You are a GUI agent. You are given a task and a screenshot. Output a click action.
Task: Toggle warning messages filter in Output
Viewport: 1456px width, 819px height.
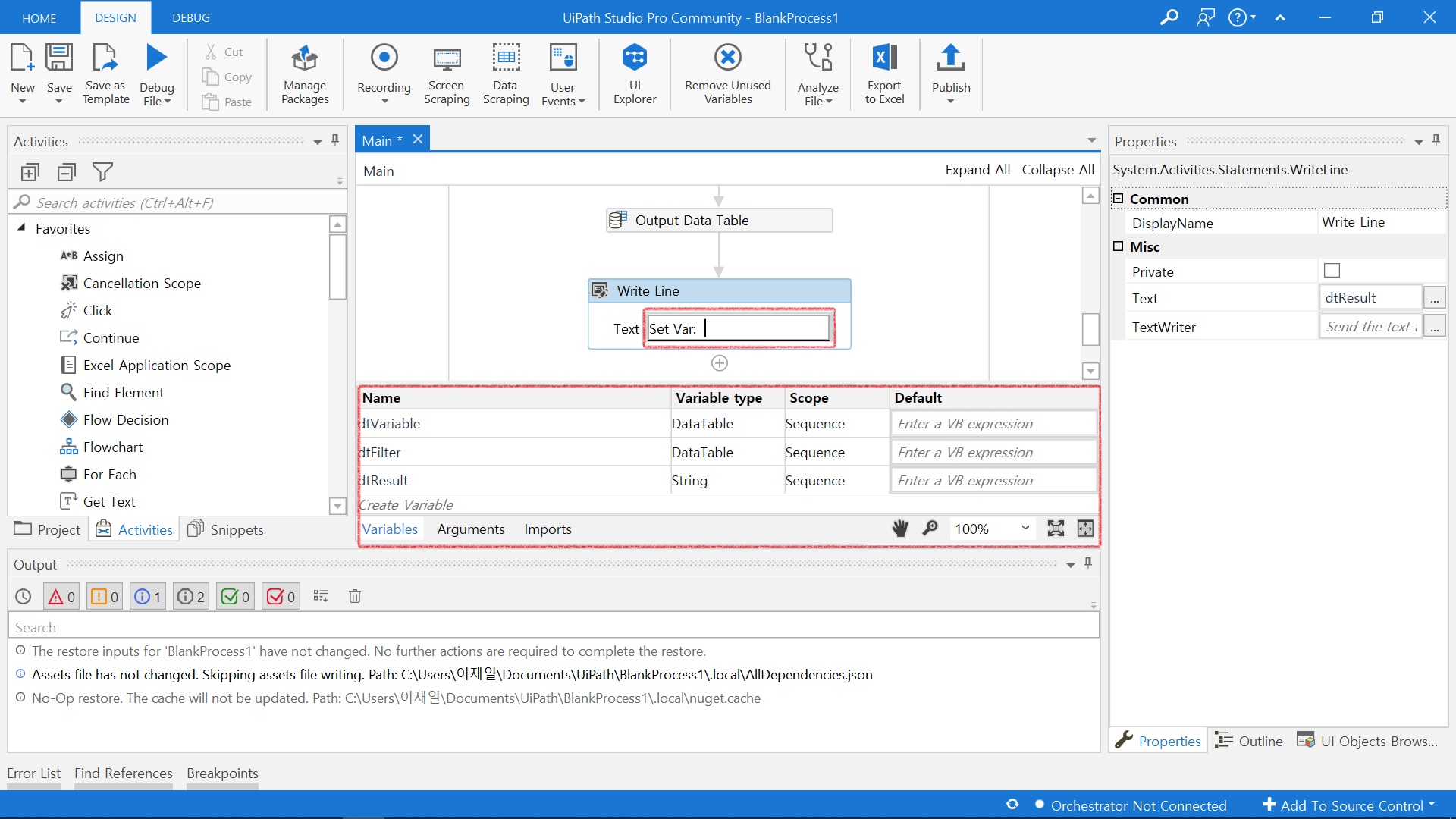pyautogui.click(x=105, y=597)
